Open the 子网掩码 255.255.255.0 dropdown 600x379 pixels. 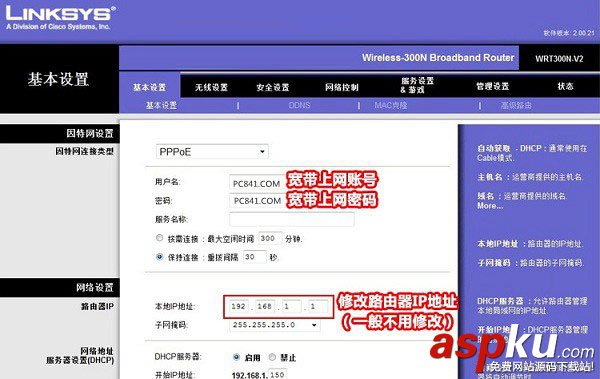(x=275, y=325)
